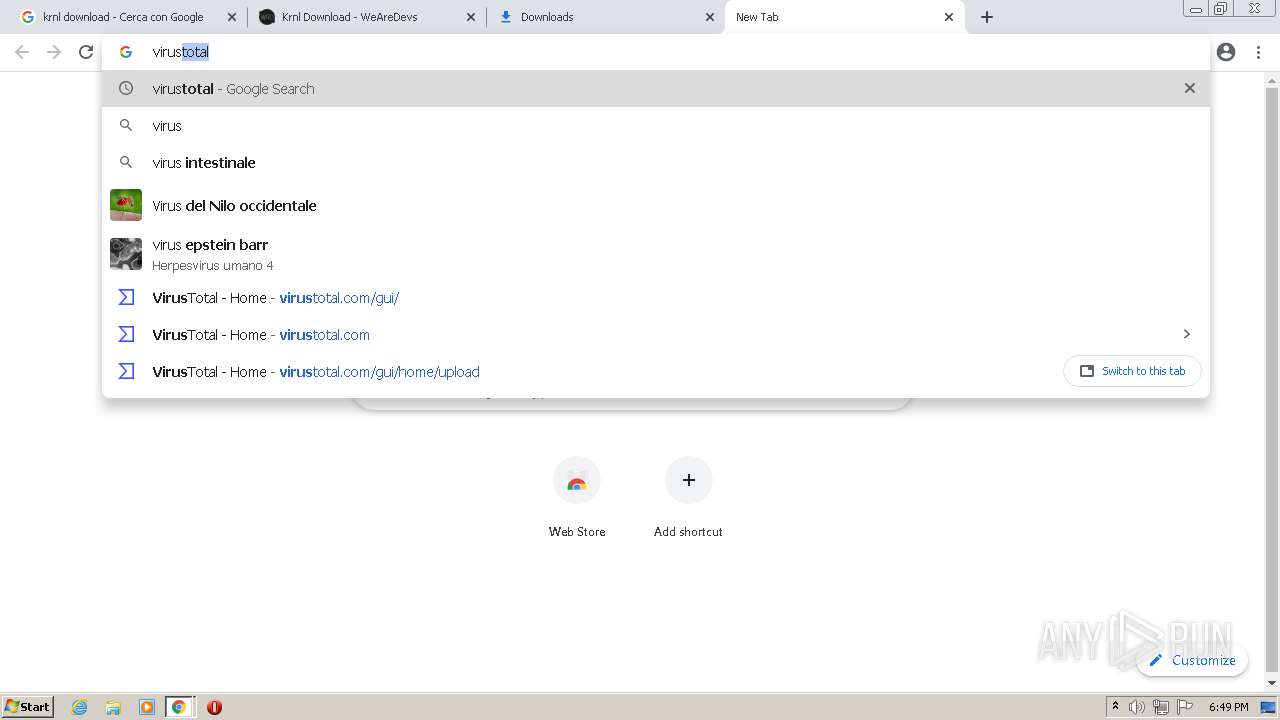The height and width of the screenshot is (720, 1280).
Task: Open Windows Media Player from taskbar
Action: coord(147,707)
